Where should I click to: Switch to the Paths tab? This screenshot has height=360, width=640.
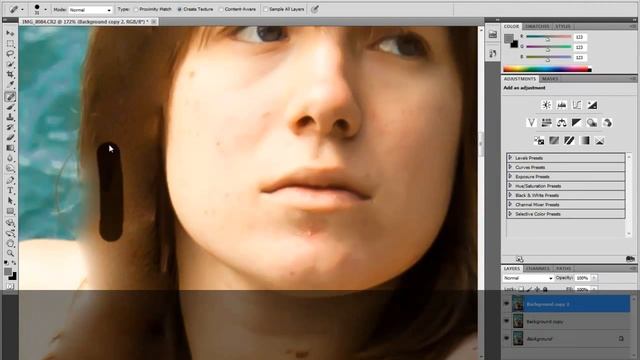(563, 269)
